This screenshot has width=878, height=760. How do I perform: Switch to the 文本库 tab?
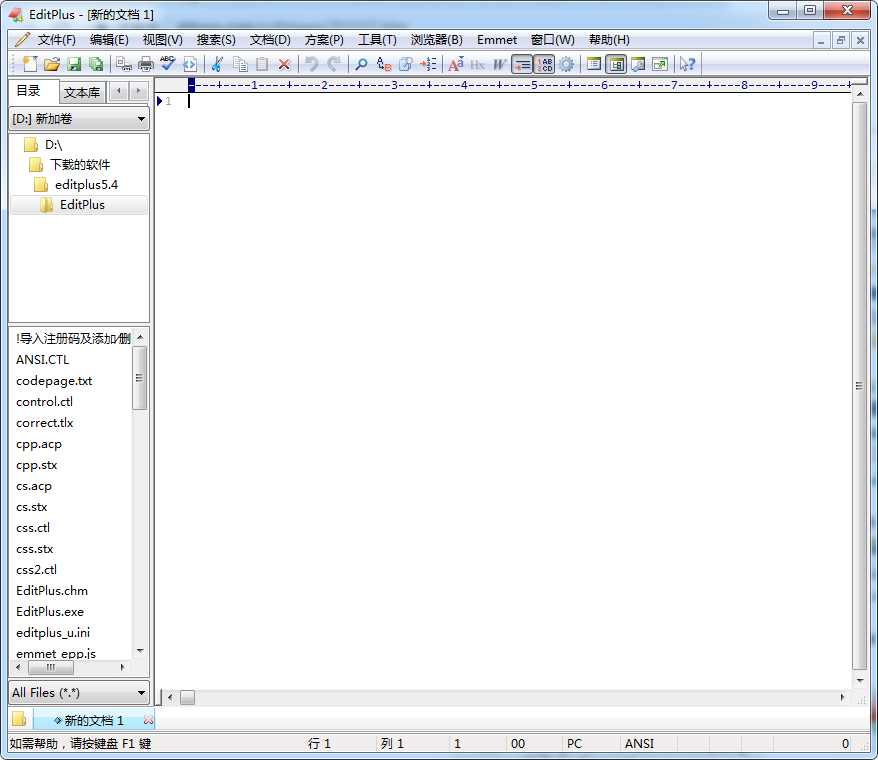tap(82, 92)
